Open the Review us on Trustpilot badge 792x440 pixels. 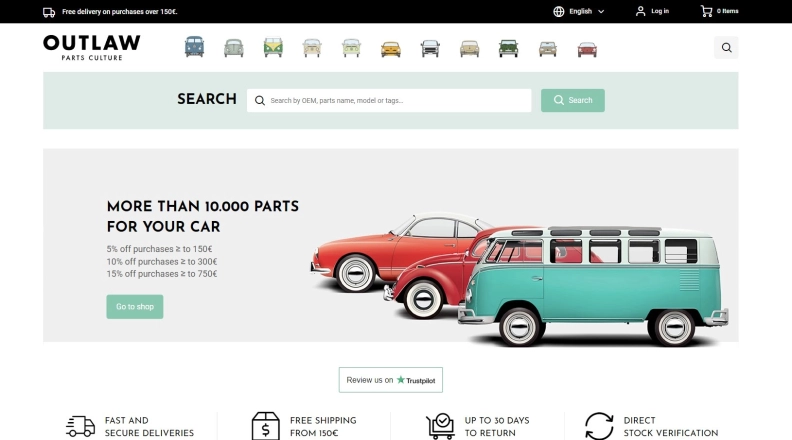[390, 380]
